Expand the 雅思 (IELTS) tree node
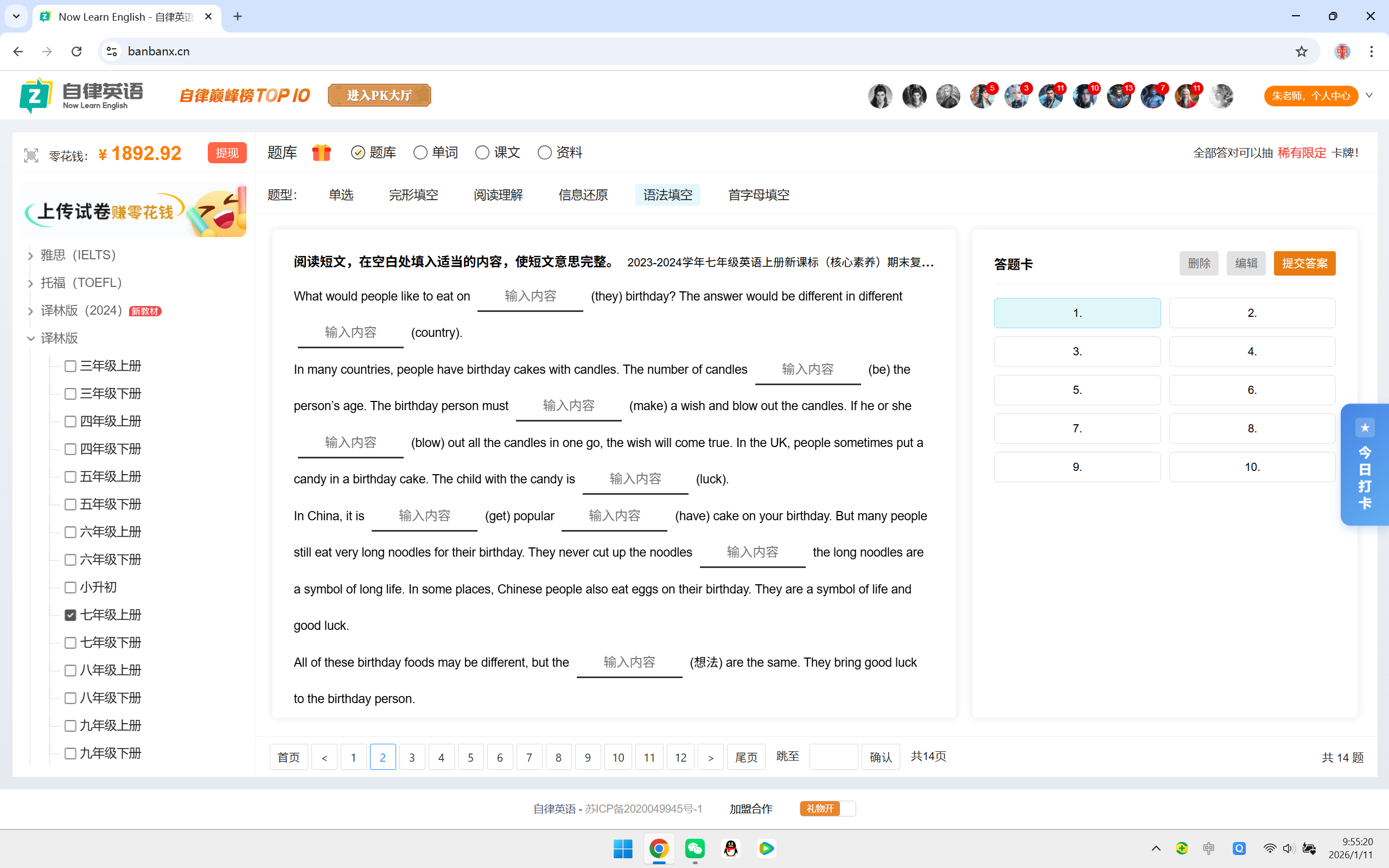Screen dimensions: 1389x868 (31, 256)
